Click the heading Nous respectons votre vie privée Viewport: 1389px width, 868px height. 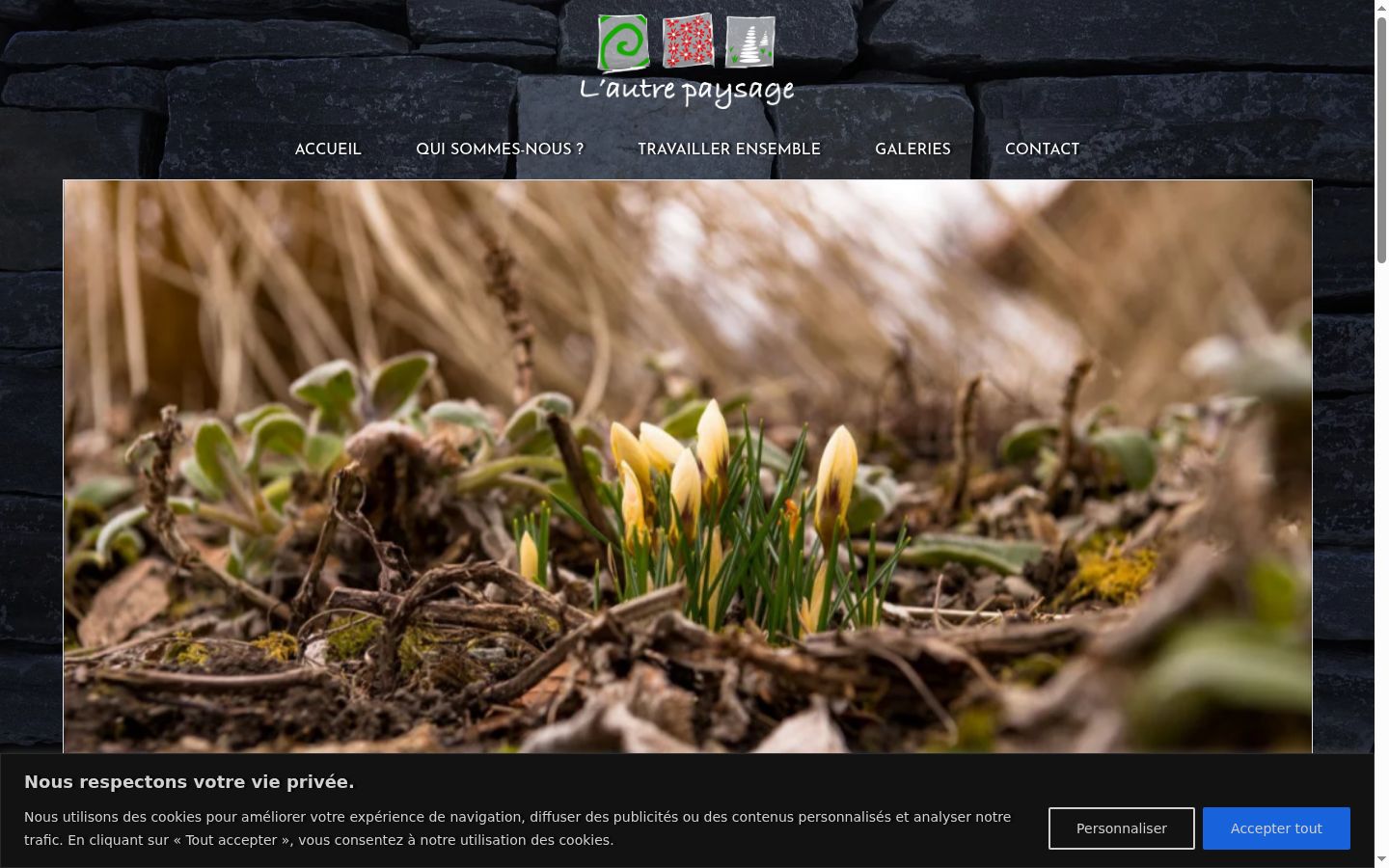[189, 782]
